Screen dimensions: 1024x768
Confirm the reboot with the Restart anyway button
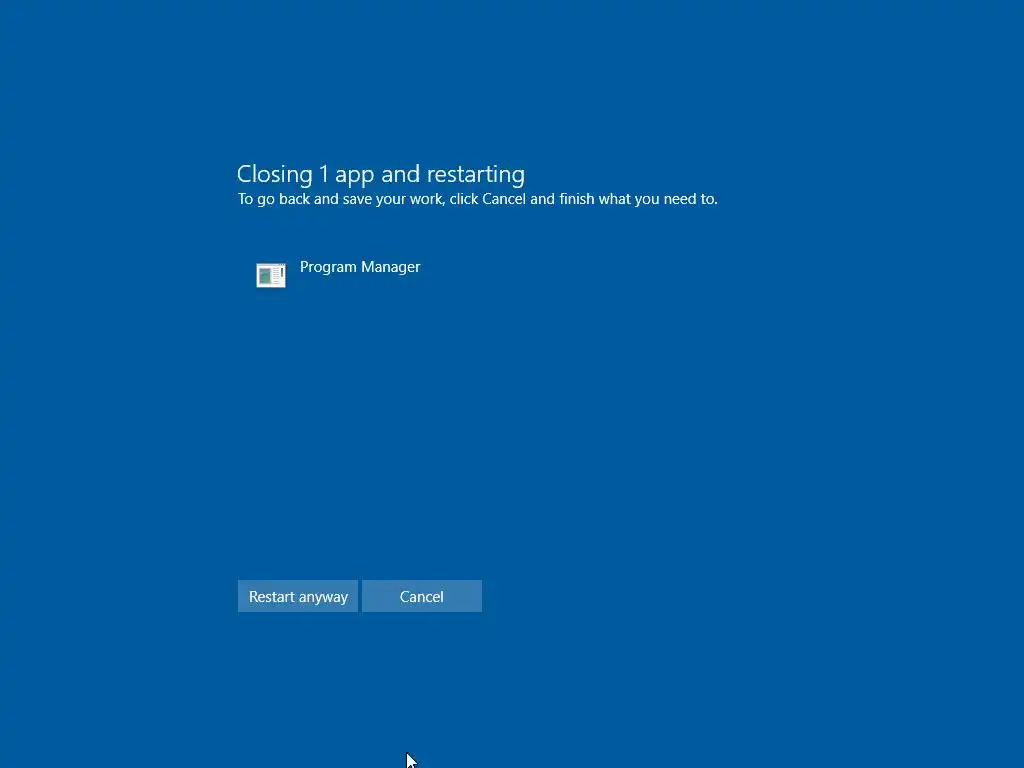(x=298, y=596)
